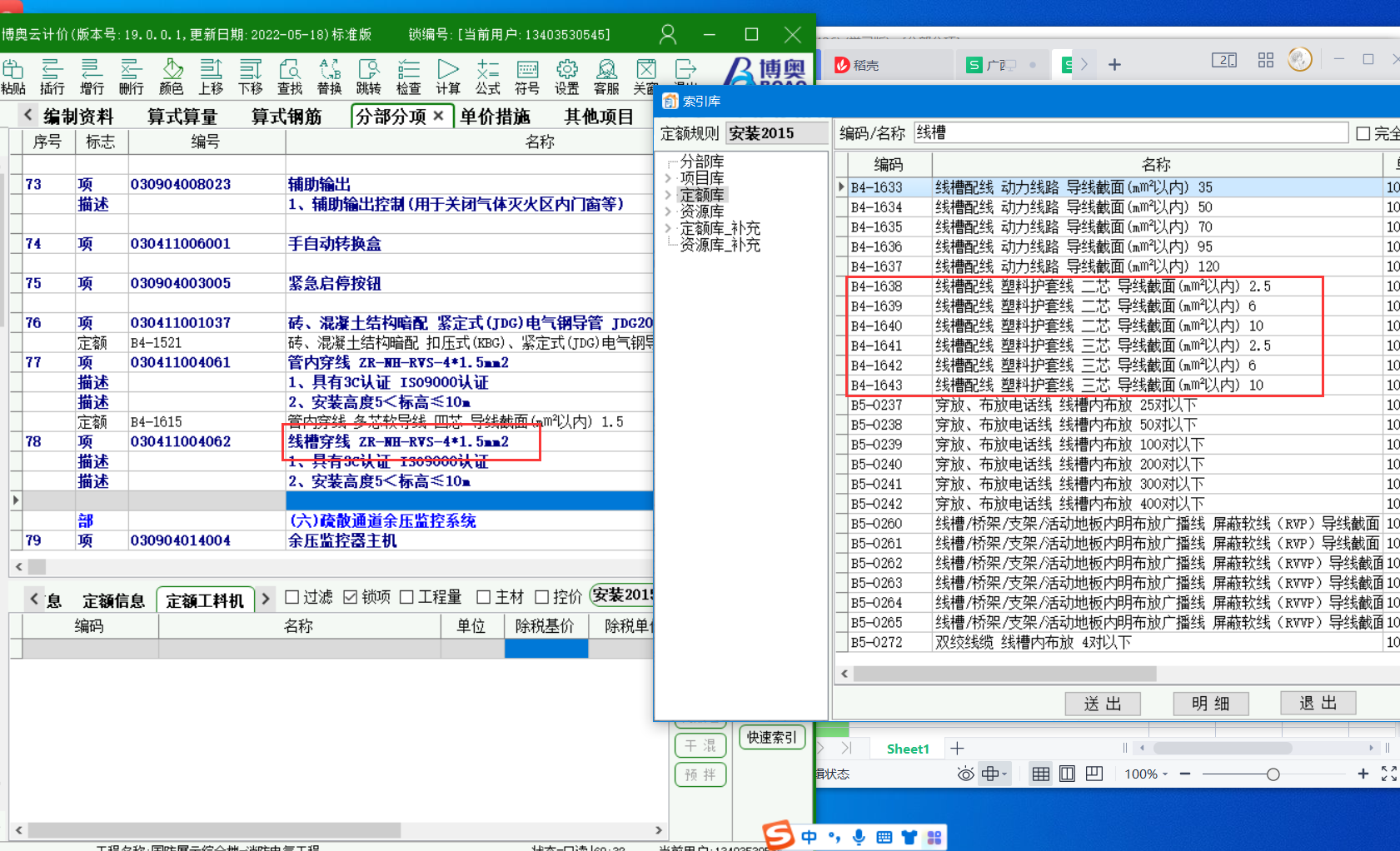The image size is (1400, 851).
Task: Move the row down with 下移
Action: tap(250, 77)
